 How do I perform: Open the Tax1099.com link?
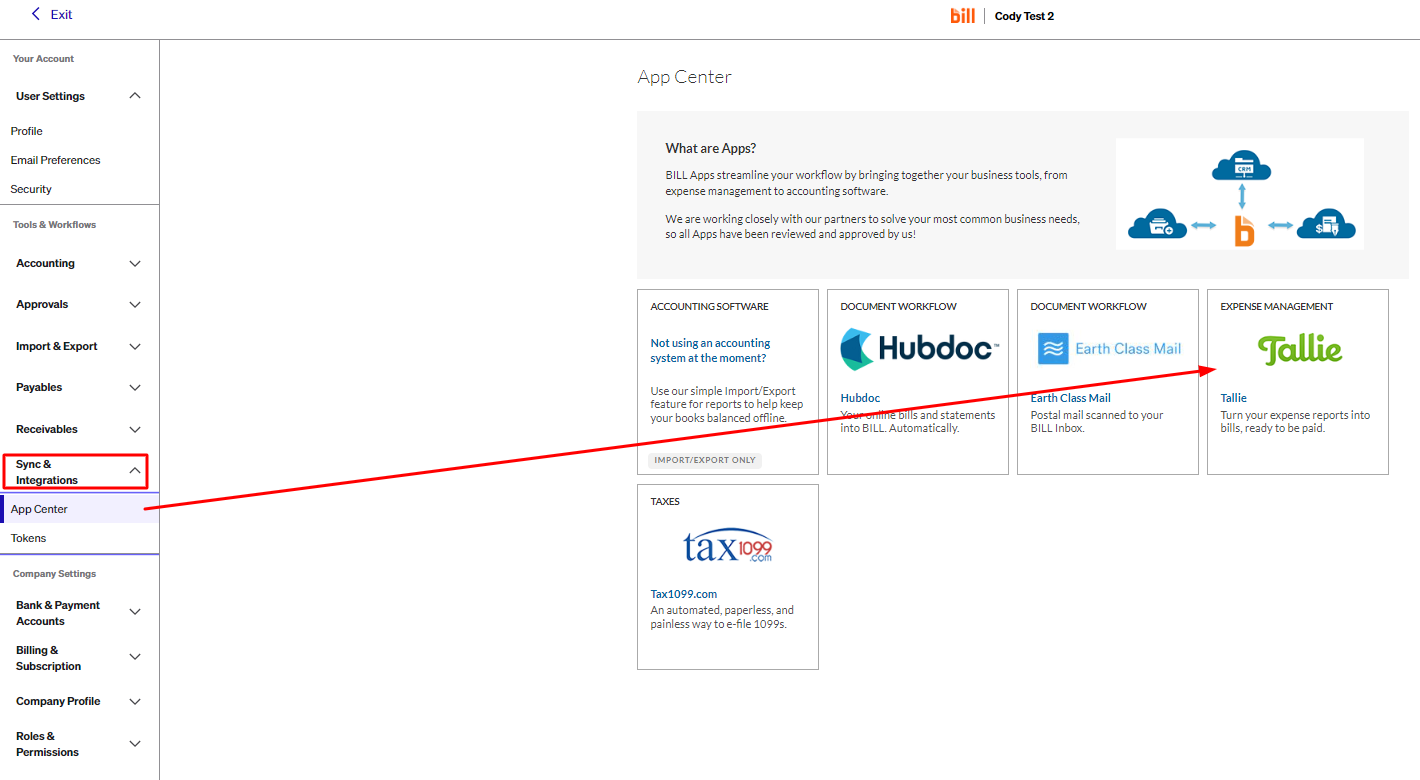point(684,594)
